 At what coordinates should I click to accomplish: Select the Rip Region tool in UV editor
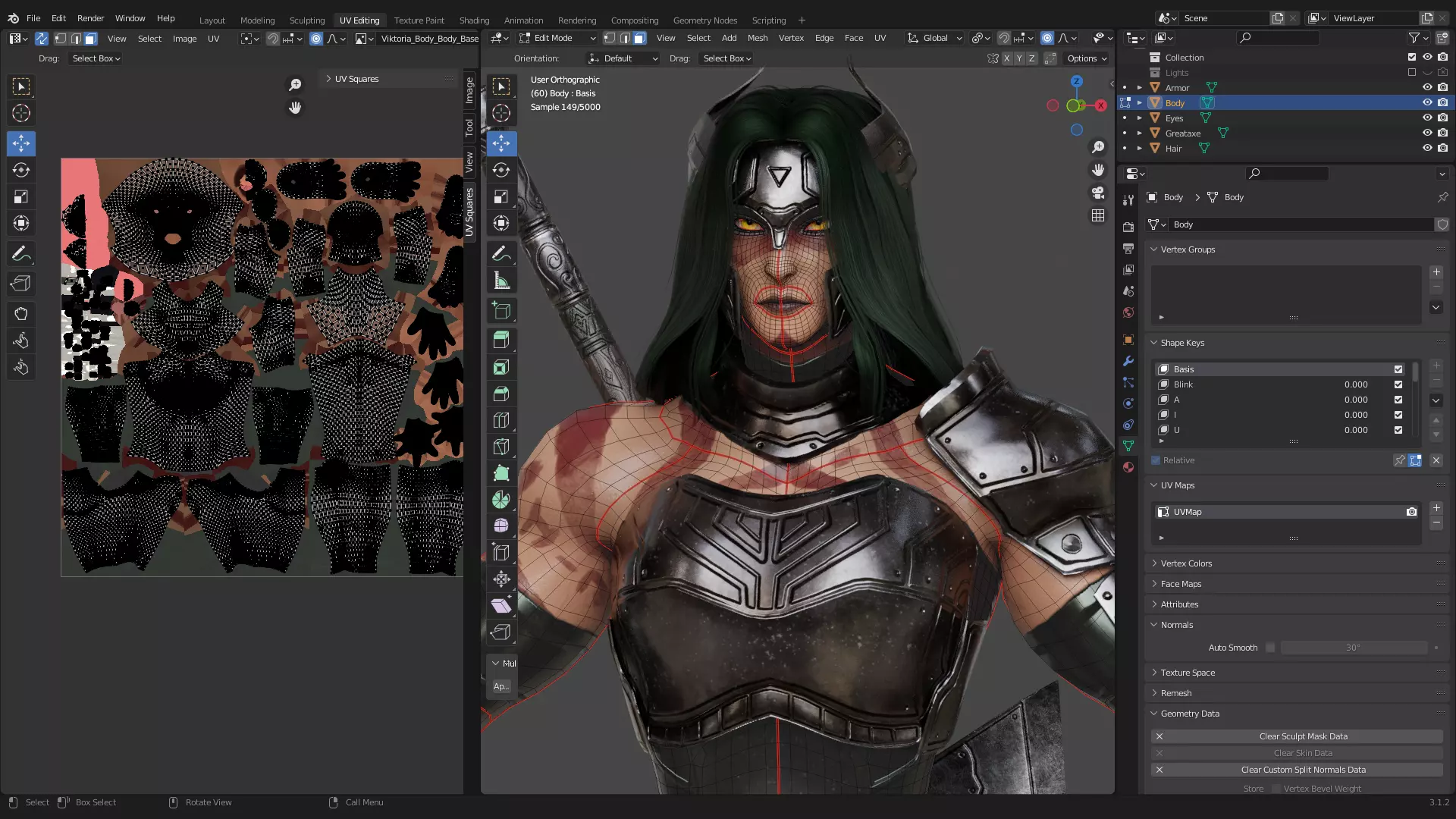(21, 284)
